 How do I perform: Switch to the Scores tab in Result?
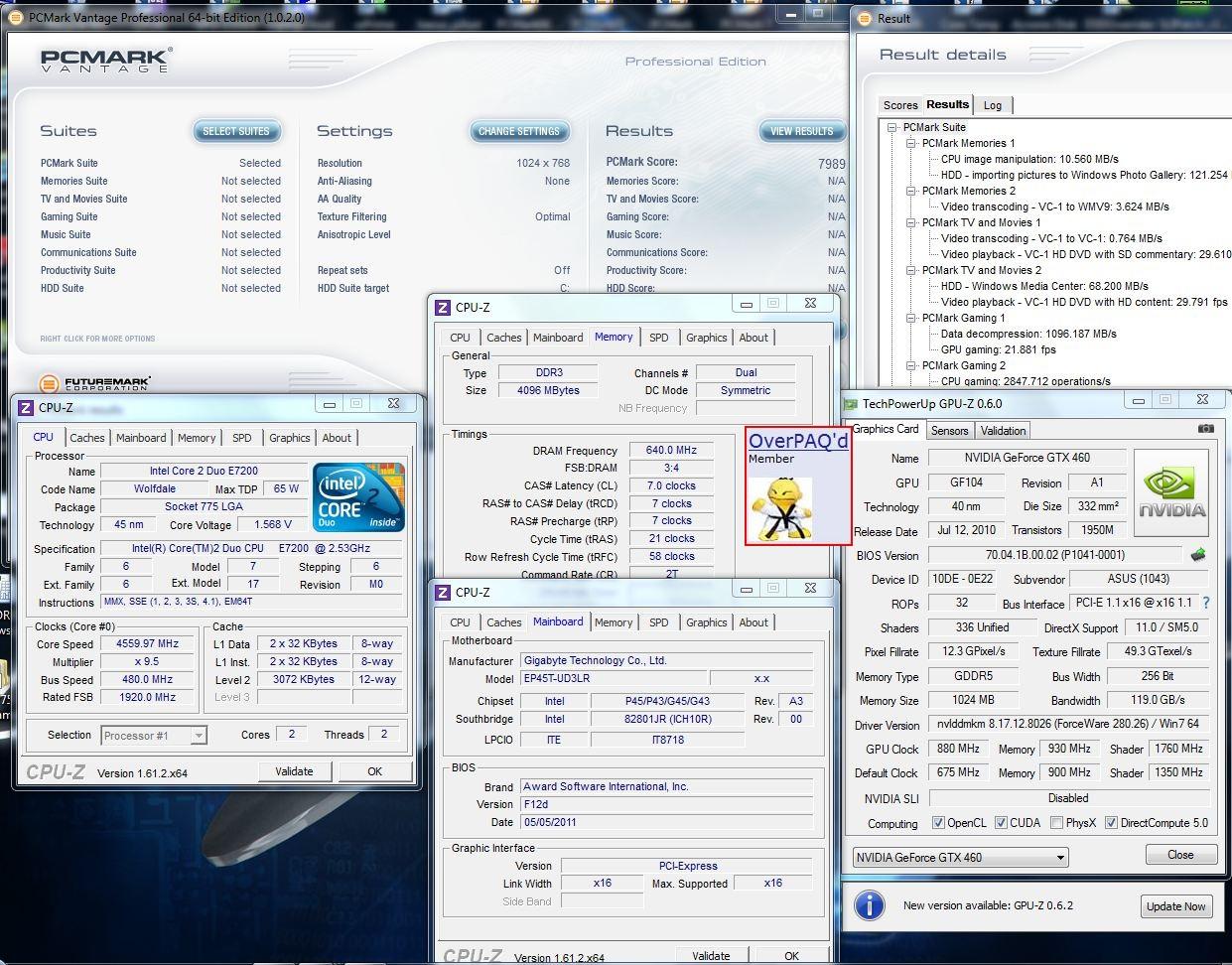tap(900, 105)
